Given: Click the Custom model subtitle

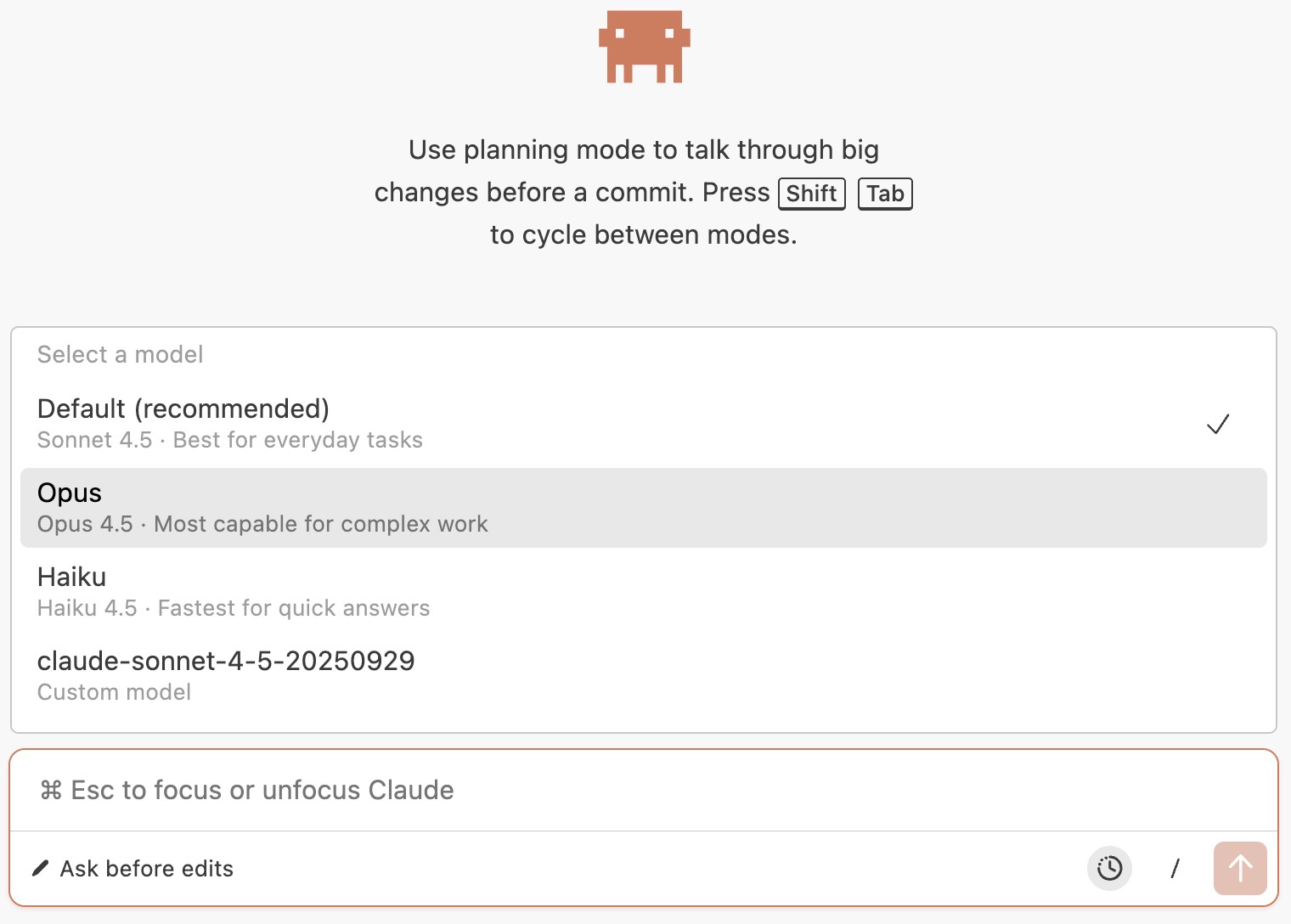Looking at the screenshot, I should [115, 692].
